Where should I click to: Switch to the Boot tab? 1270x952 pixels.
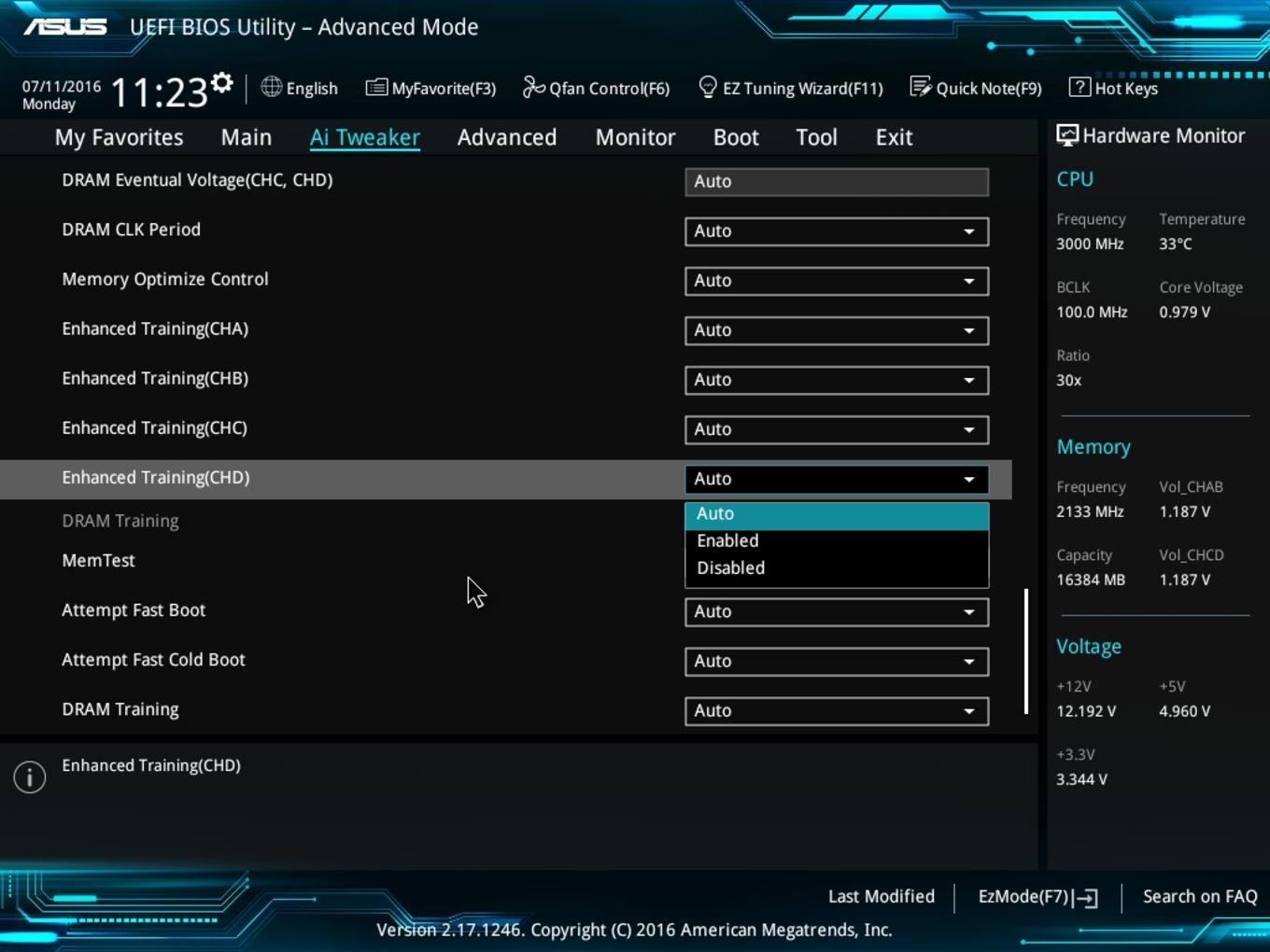(x=736, y=137)
